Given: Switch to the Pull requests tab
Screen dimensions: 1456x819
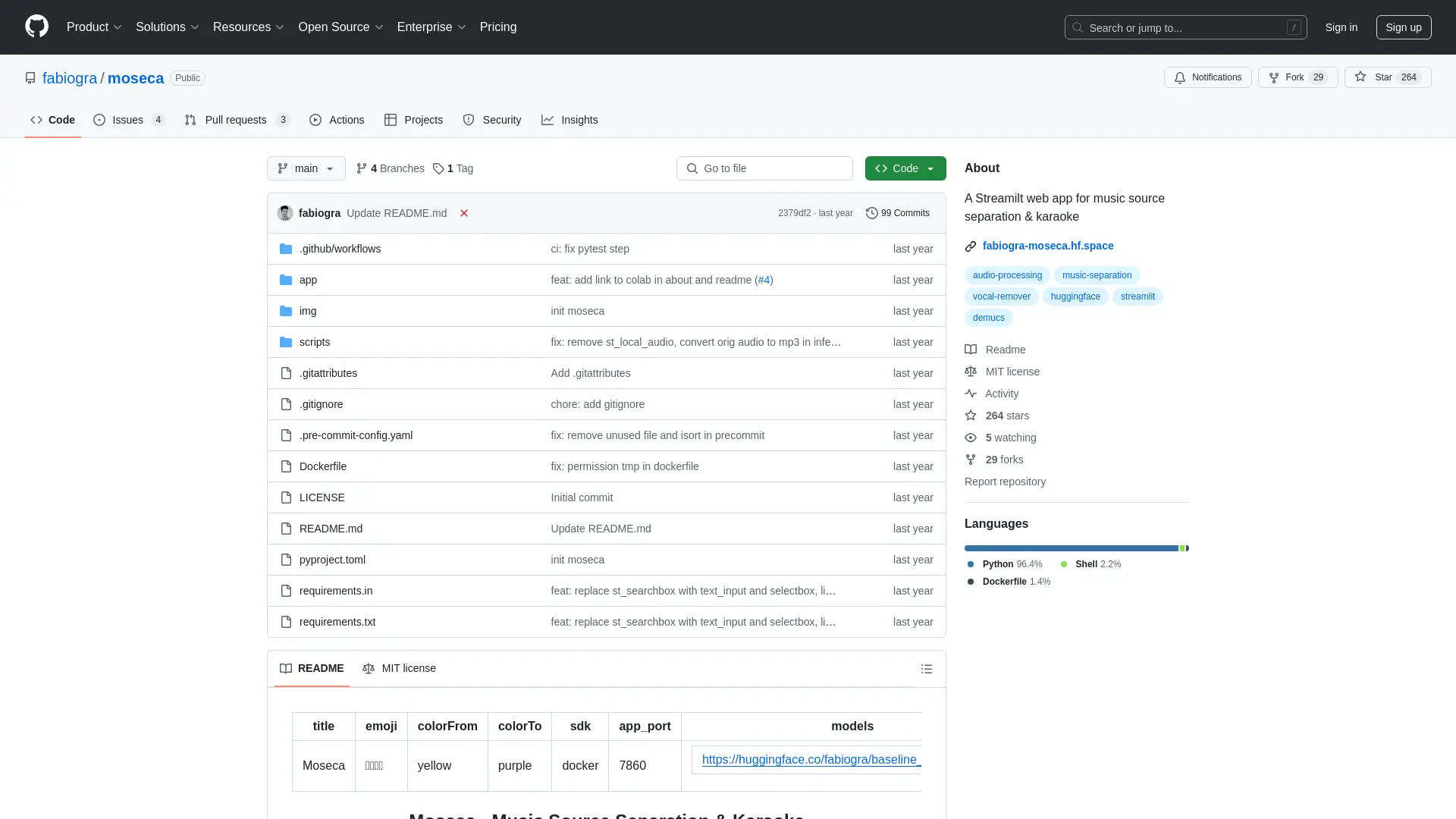Looking at the screenshot, I should point(236,120).
